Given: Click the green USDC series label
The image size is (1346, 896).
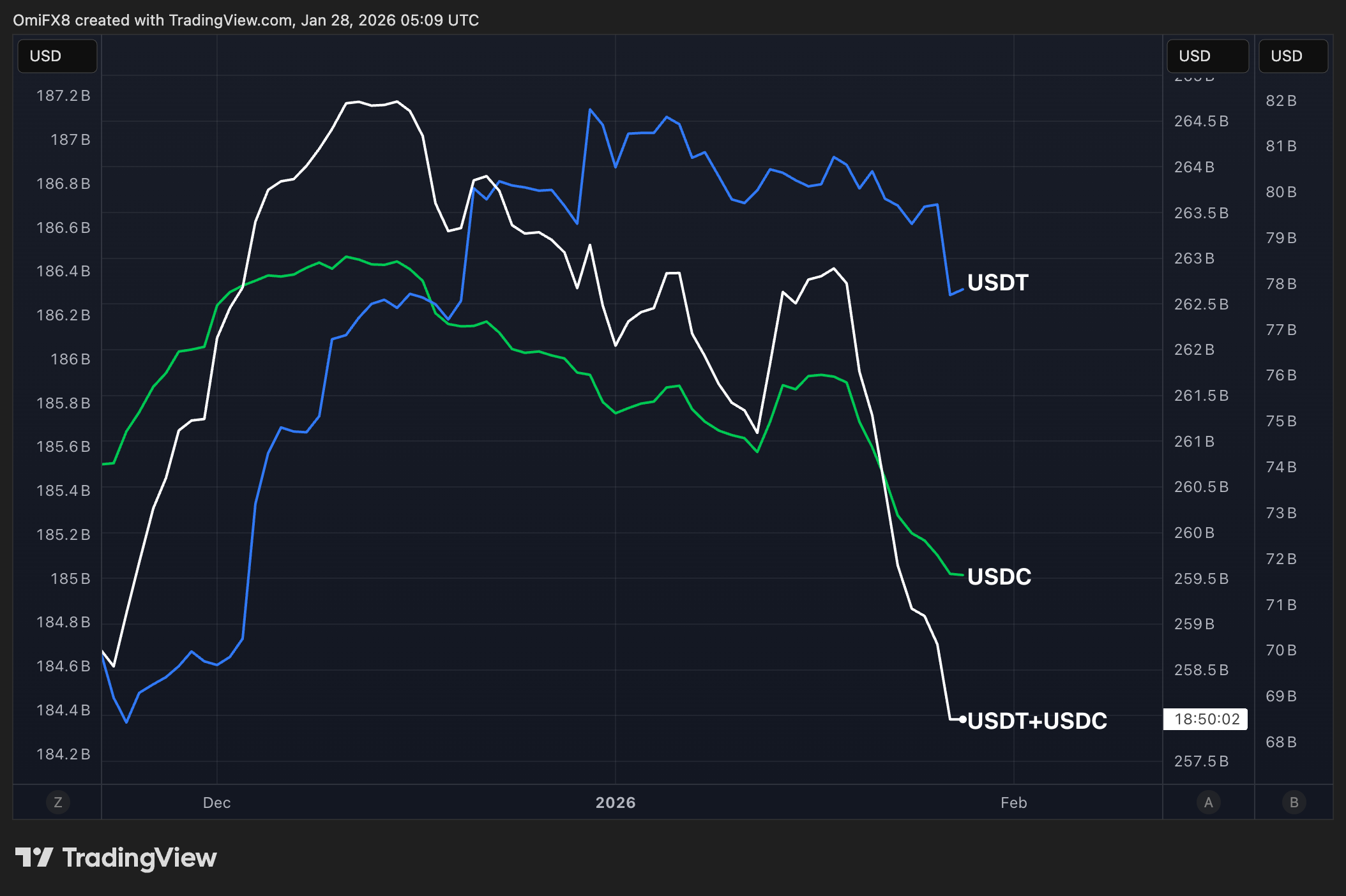Looking at the screenshot, I should 999,576.
